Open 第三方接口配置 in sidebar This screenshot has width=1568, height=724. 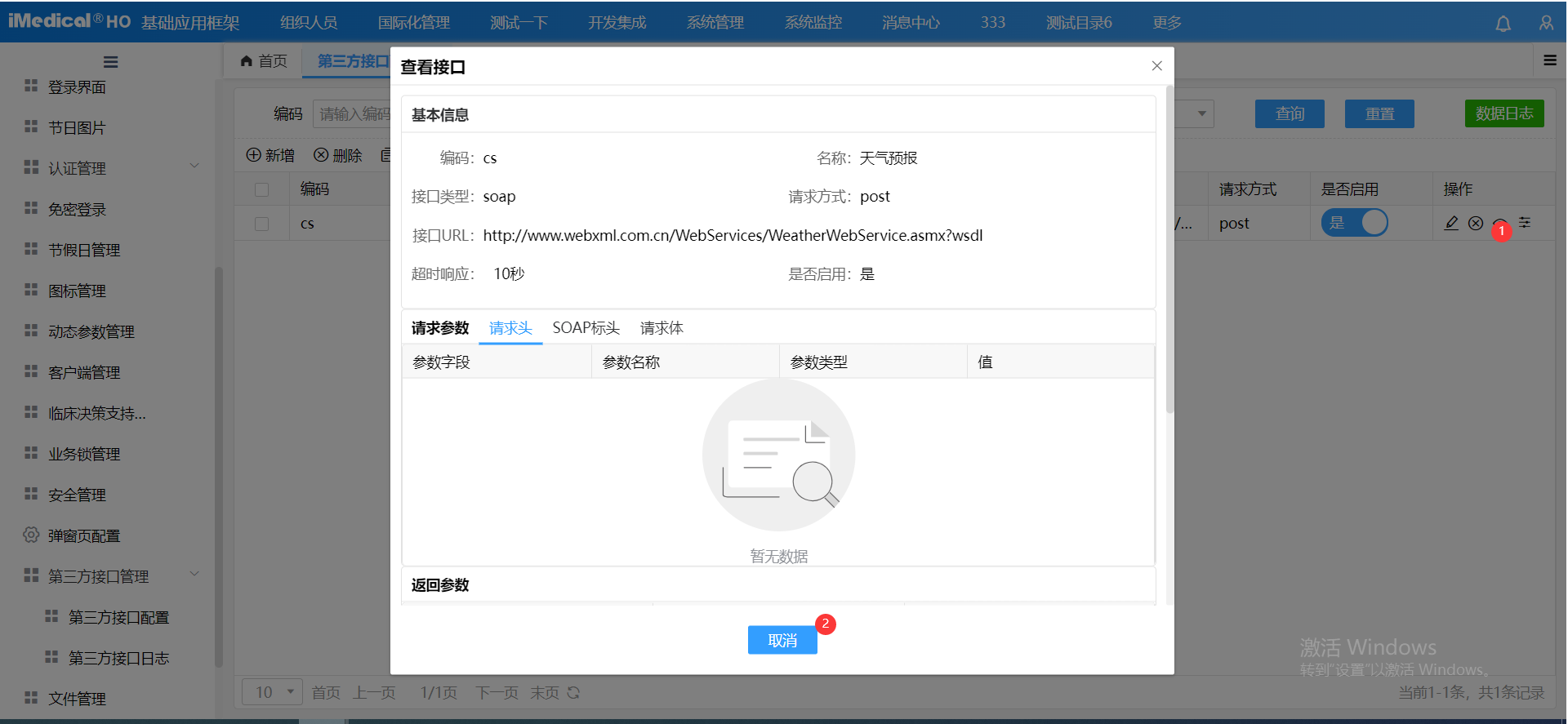coord(118,617)
